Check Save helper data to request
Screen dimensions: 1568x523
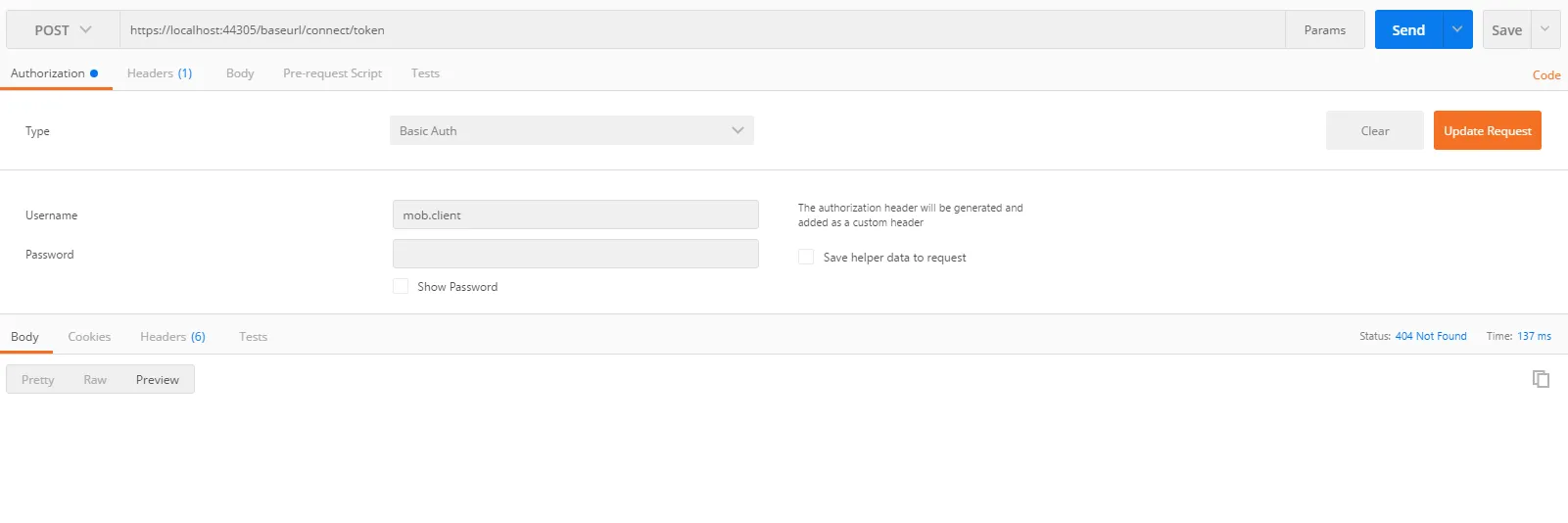pyautogui.click(x=806, y=257)
